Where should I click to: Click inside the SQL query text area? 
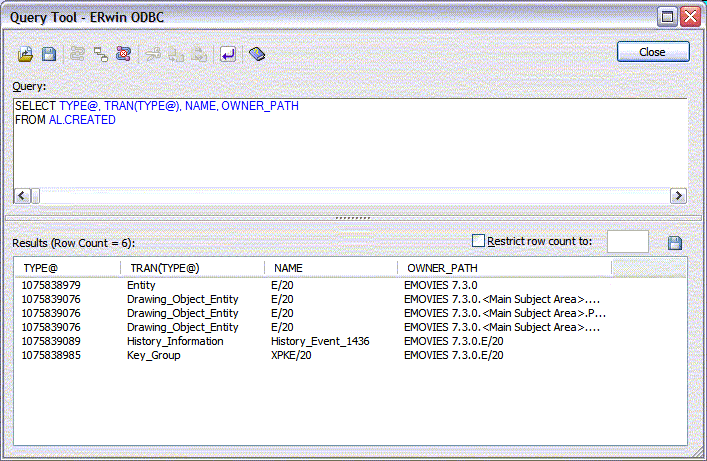click(350, 150)
